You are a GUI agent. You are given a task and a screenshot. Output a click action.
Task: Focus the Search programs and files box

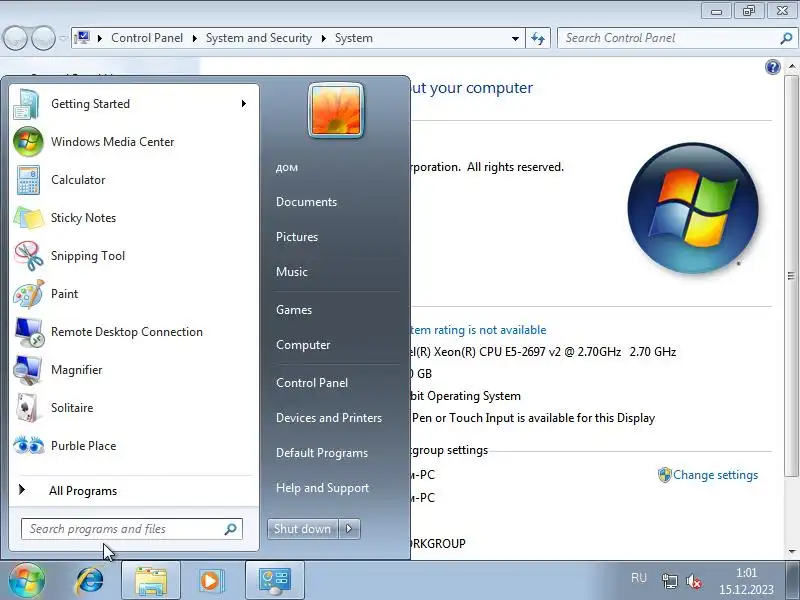click(x=132, y=529)
